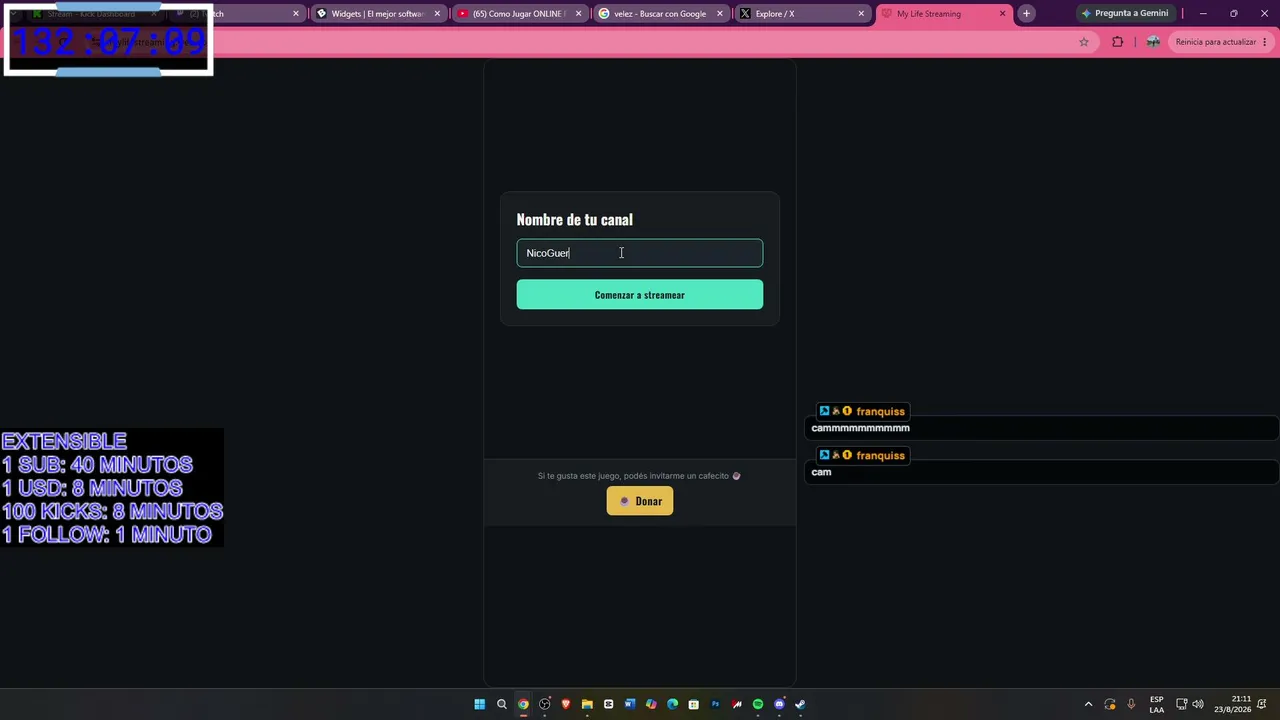Click the Donar button
Viewport: 1280px width, 720px height.
tap(640, 501)
